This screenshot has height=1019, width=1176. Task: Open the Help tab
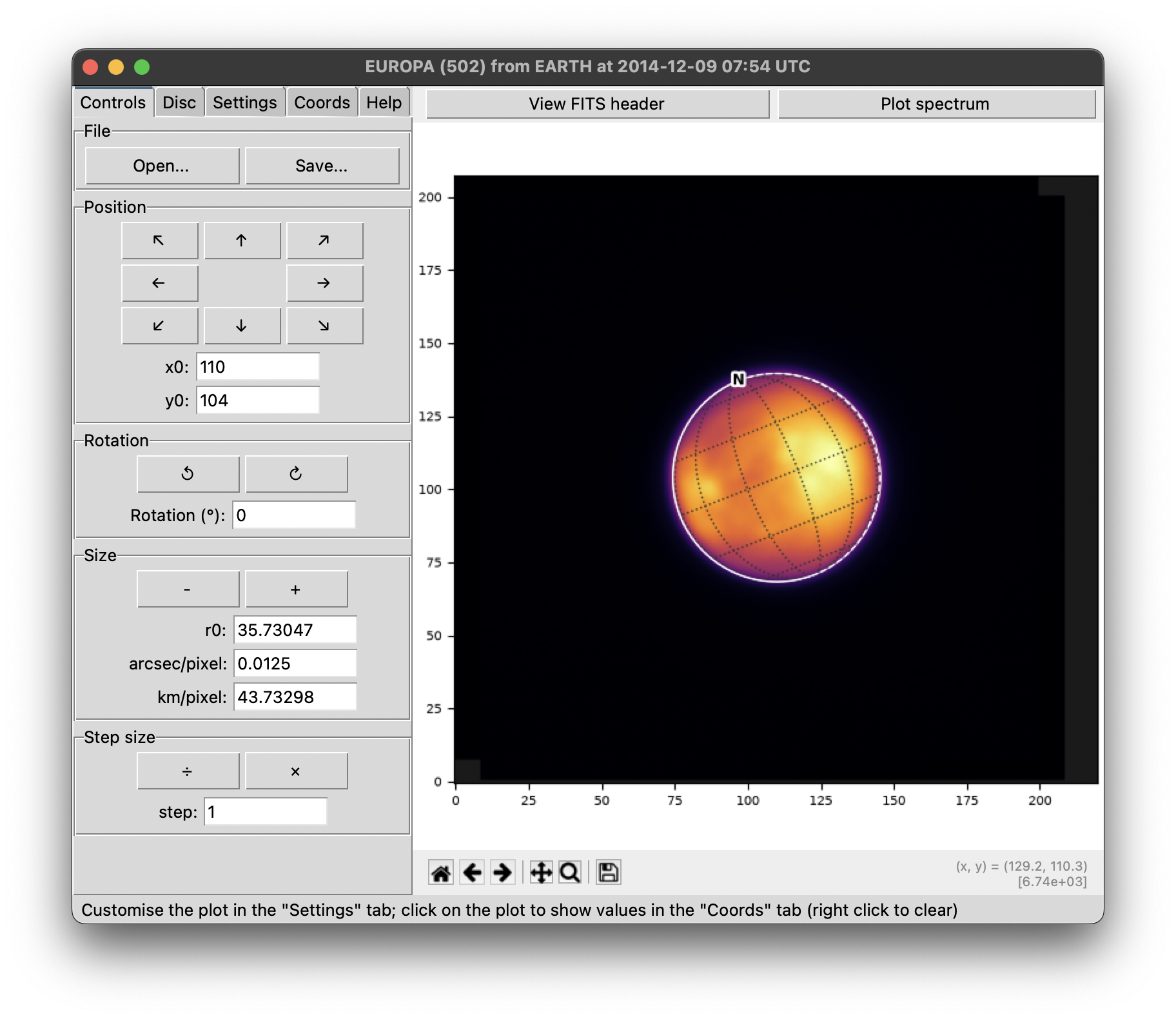(x=384, y=103)
